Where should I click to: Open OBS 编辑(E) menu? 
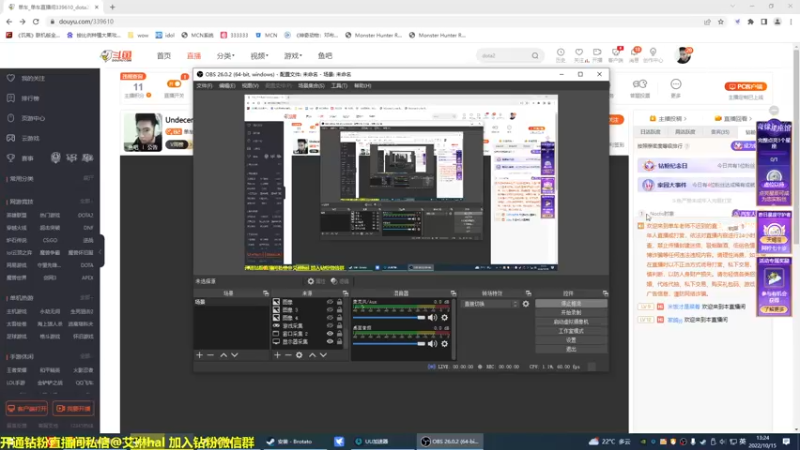pyautogui.click(x=227, y=86)
